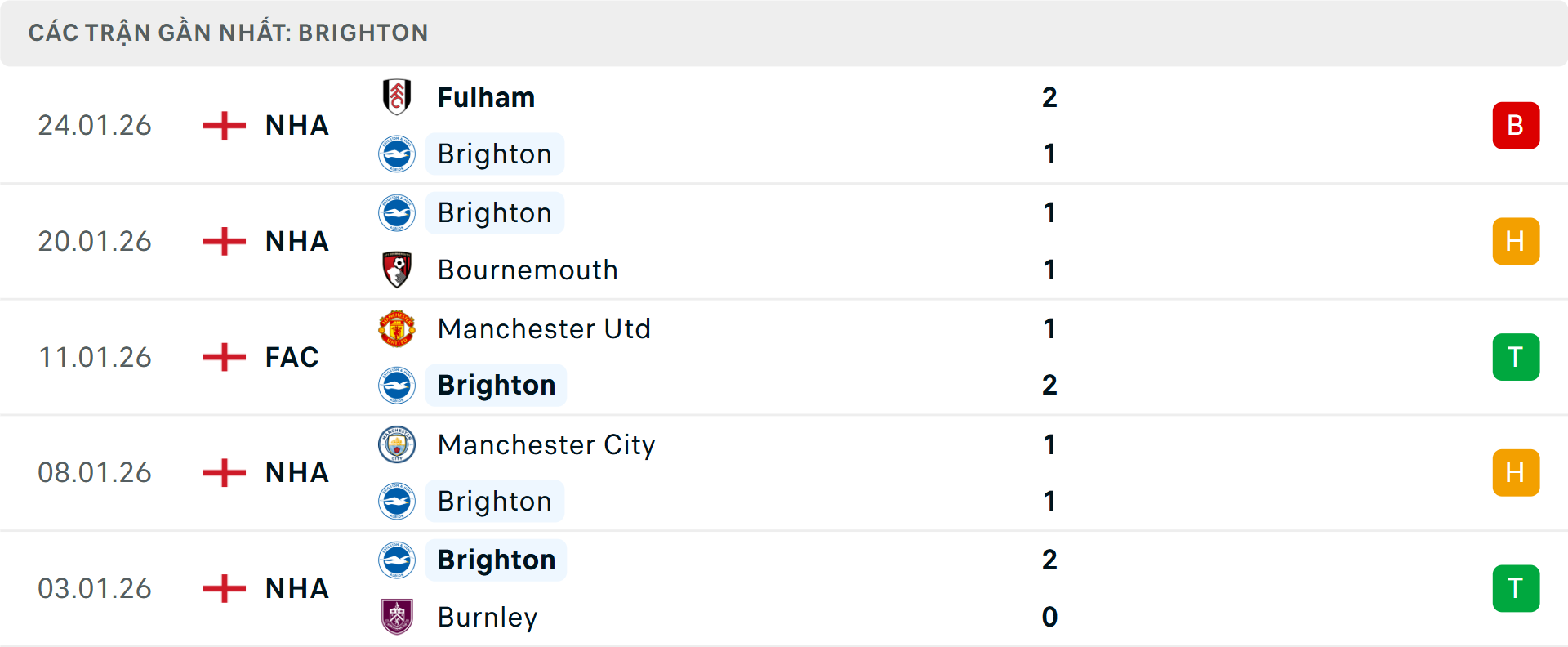Open the Manchester Utd team link
The width and height of the screenshot is (1568, 647).
pos(544,328)
